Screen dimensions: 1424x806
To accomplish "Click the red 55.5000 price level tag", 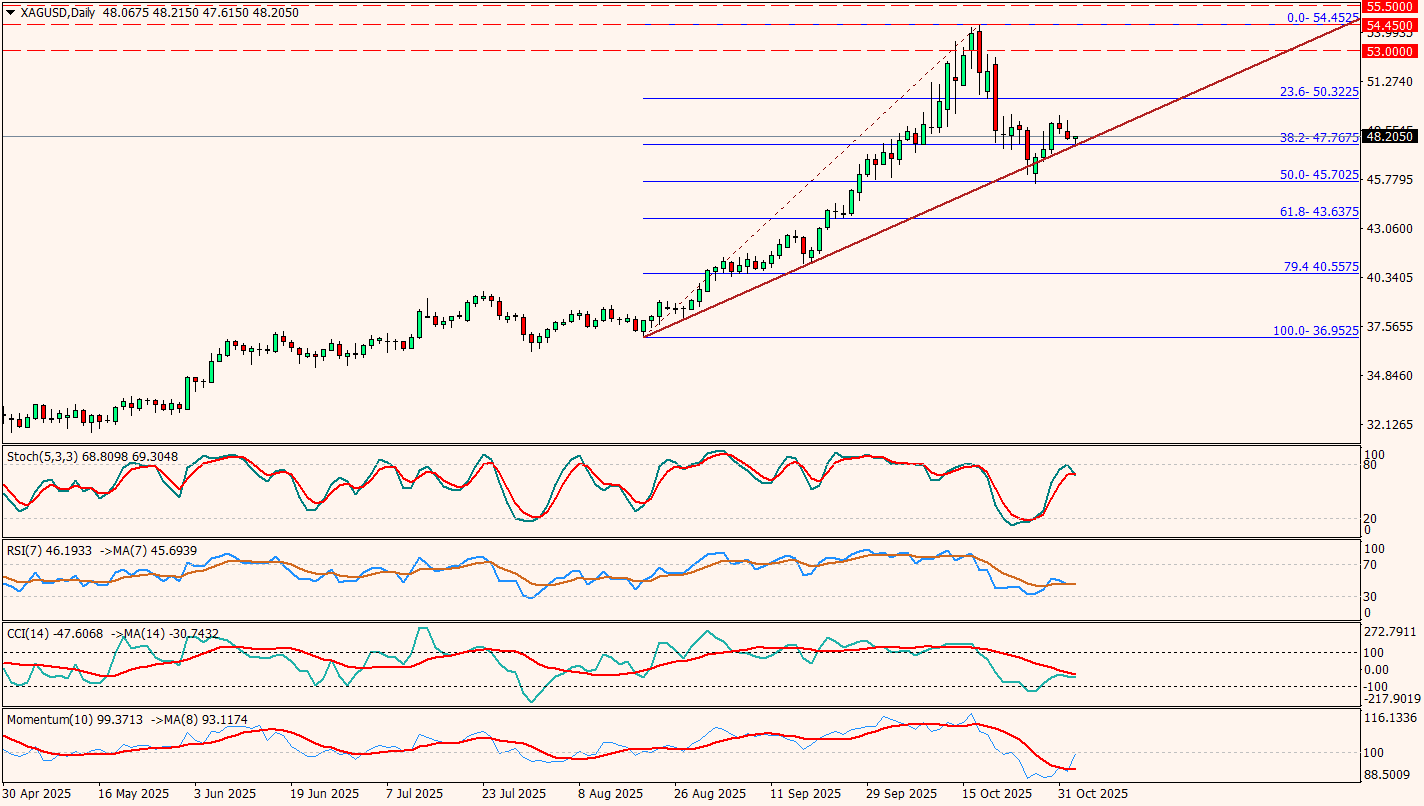I will tap(1389, 6).
